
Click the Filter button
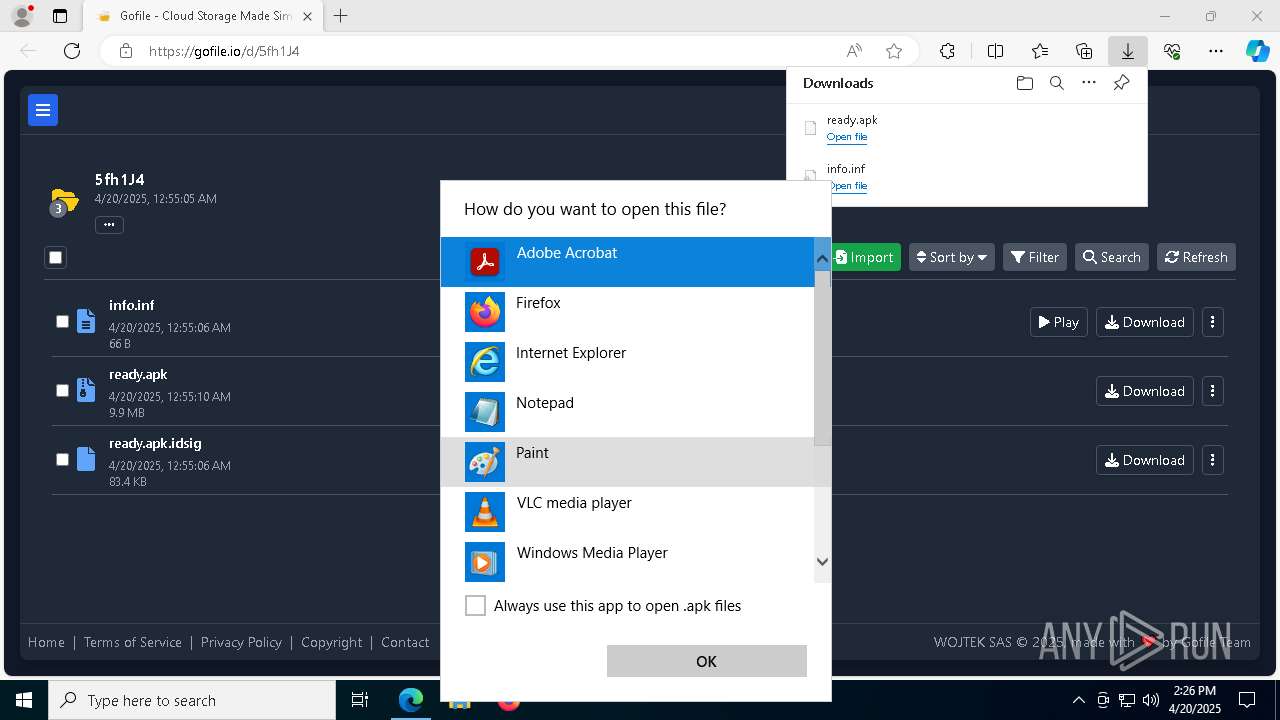1035,257
